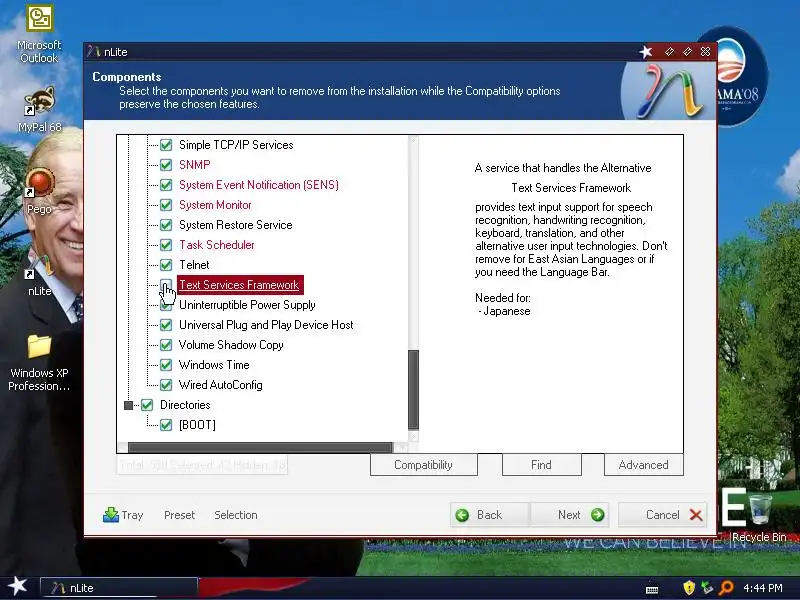This screenshot has height=600, width=800.
Task: Toggle Windows Time checkbox
Action: (x=166, y=365)
